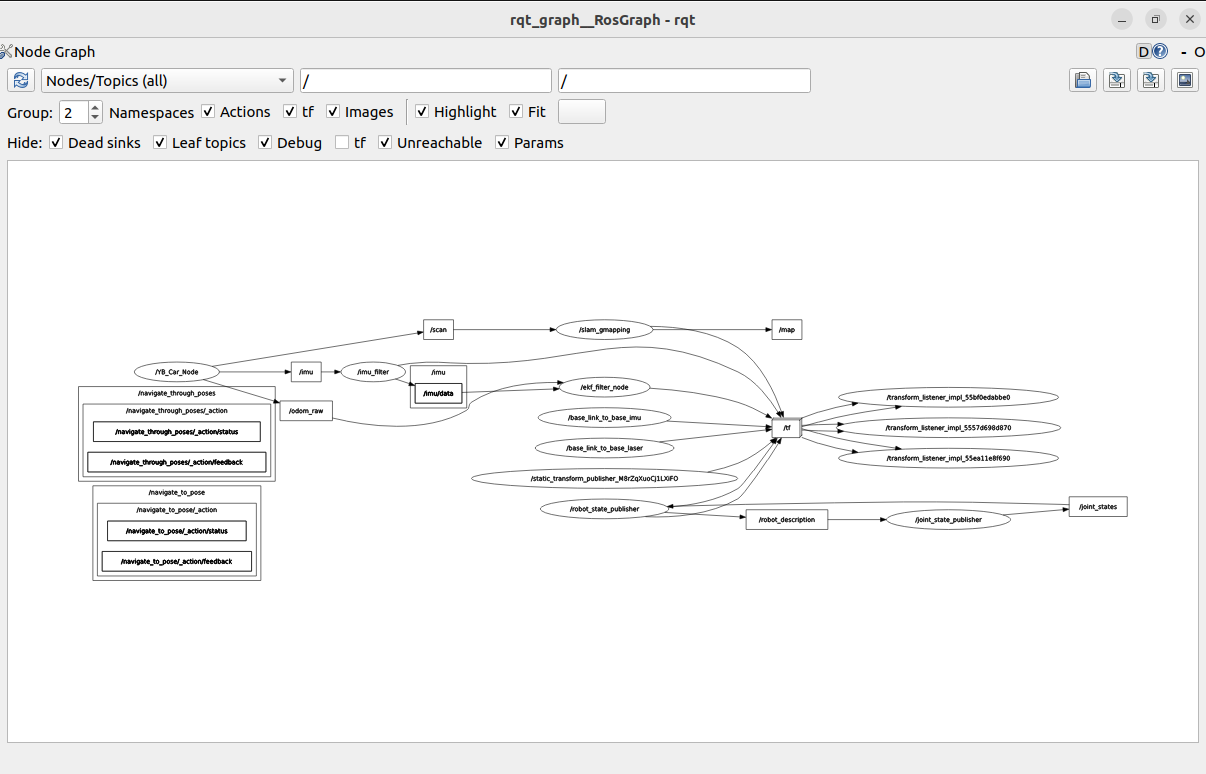The width and height of the screenshot is (1206, 774).
Task: Uncheck the Highlight option
Action: coord(422,112)
